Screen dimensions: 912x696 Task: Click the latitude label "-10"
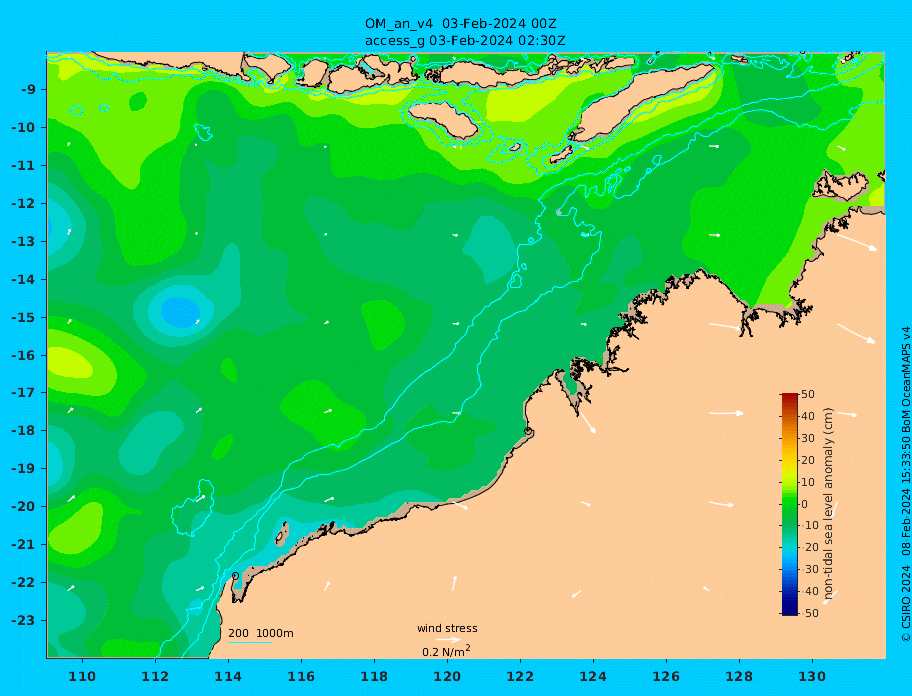[24, 127]
